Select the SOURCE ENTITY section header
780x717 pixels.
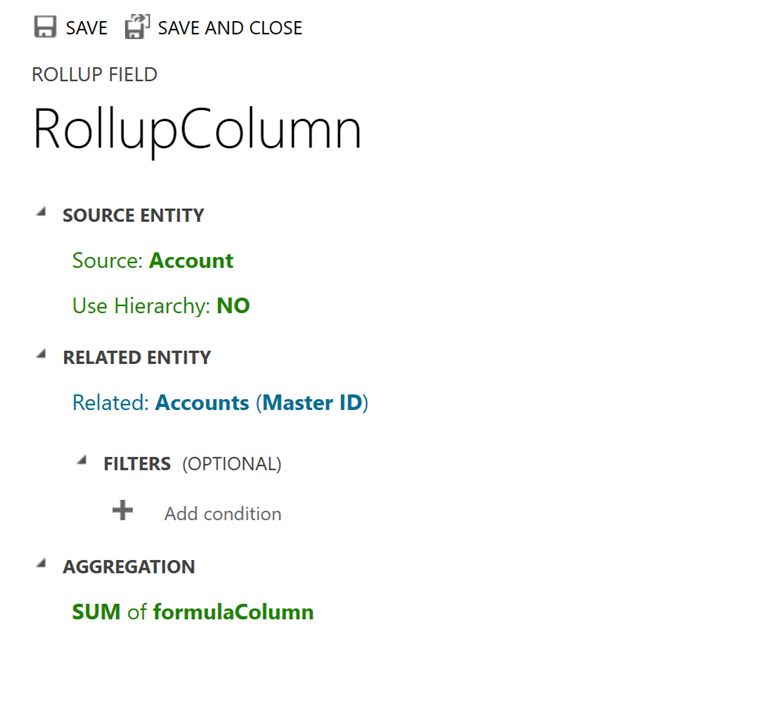(133, 215)
